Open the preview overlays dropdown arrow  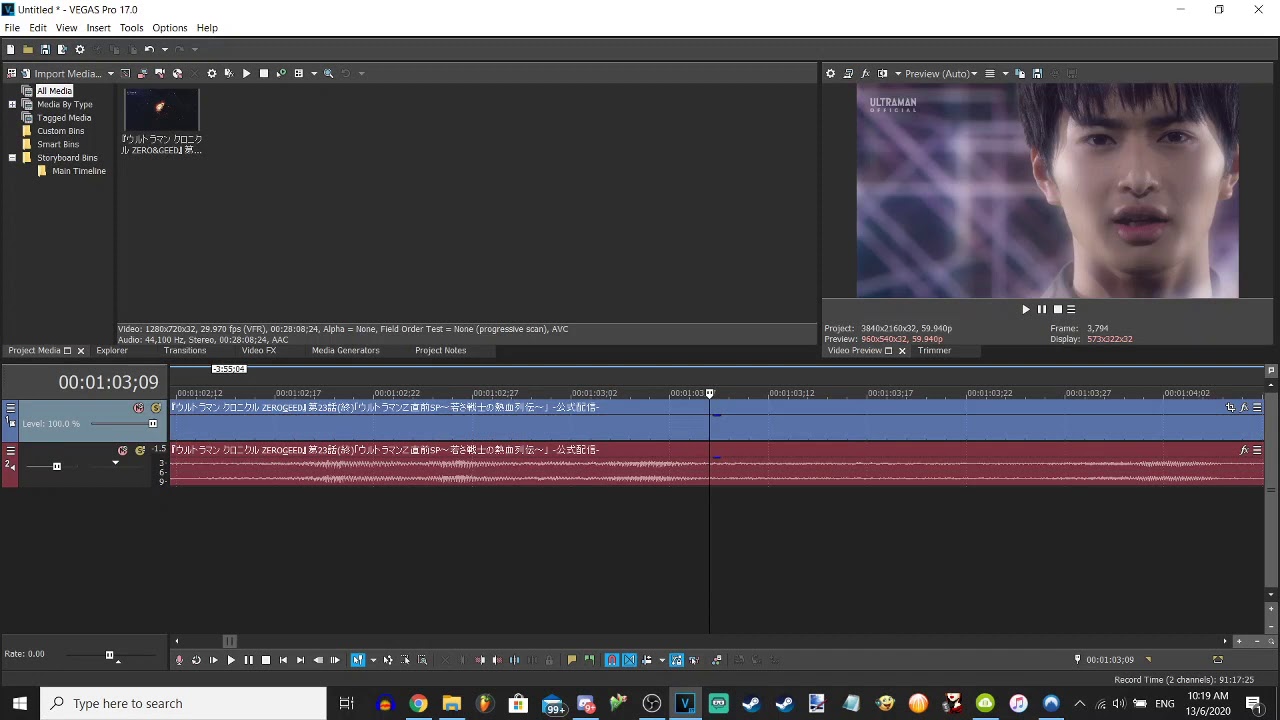coord(1006,73)
